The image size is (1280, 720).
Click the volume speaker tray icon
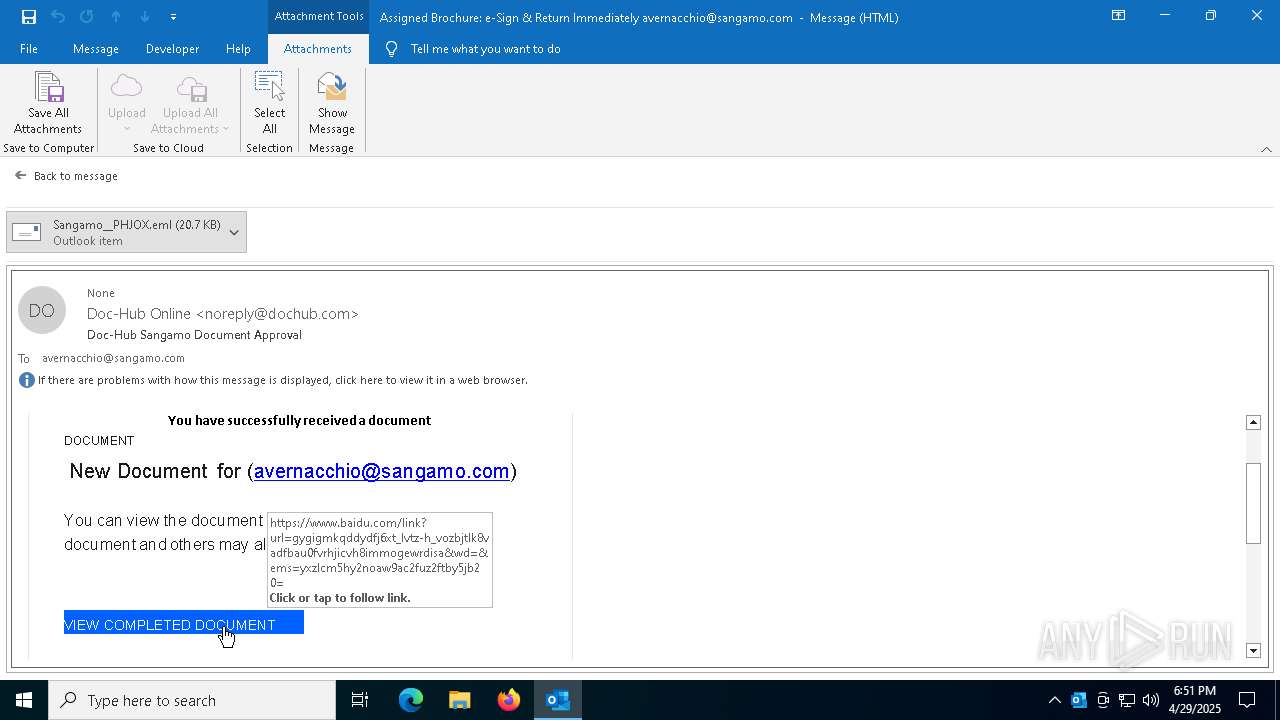1151,700
